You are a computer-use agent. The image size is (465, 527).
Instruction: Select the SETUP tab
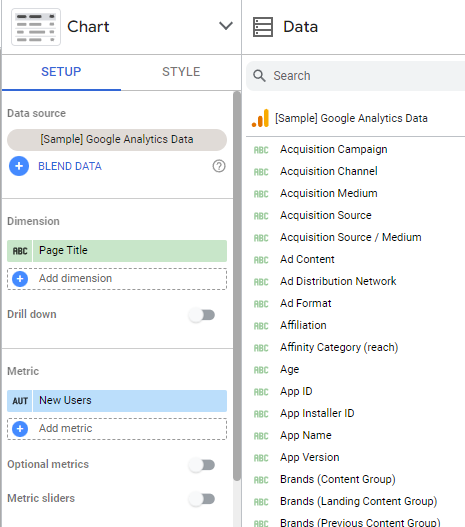tap(61, 72)
